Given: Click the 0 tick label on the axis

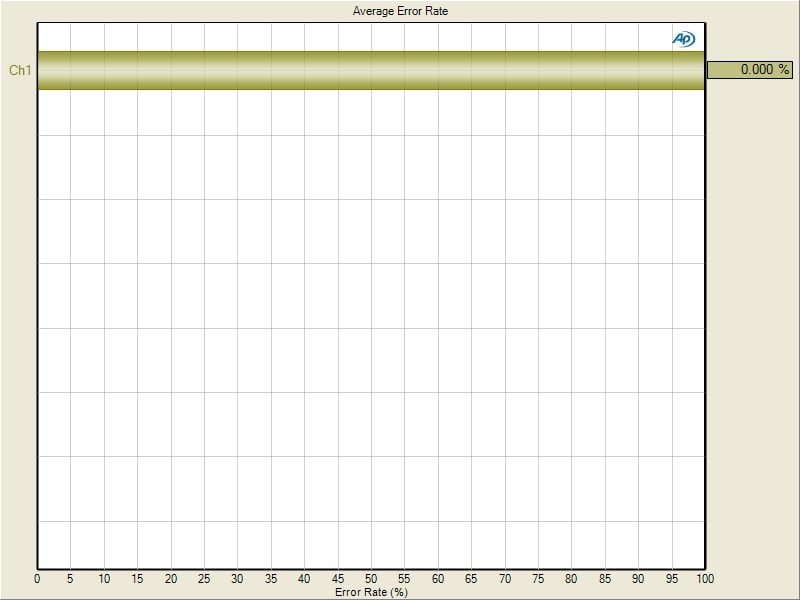Looking at the screenshot, I should (x=38, y=578).
